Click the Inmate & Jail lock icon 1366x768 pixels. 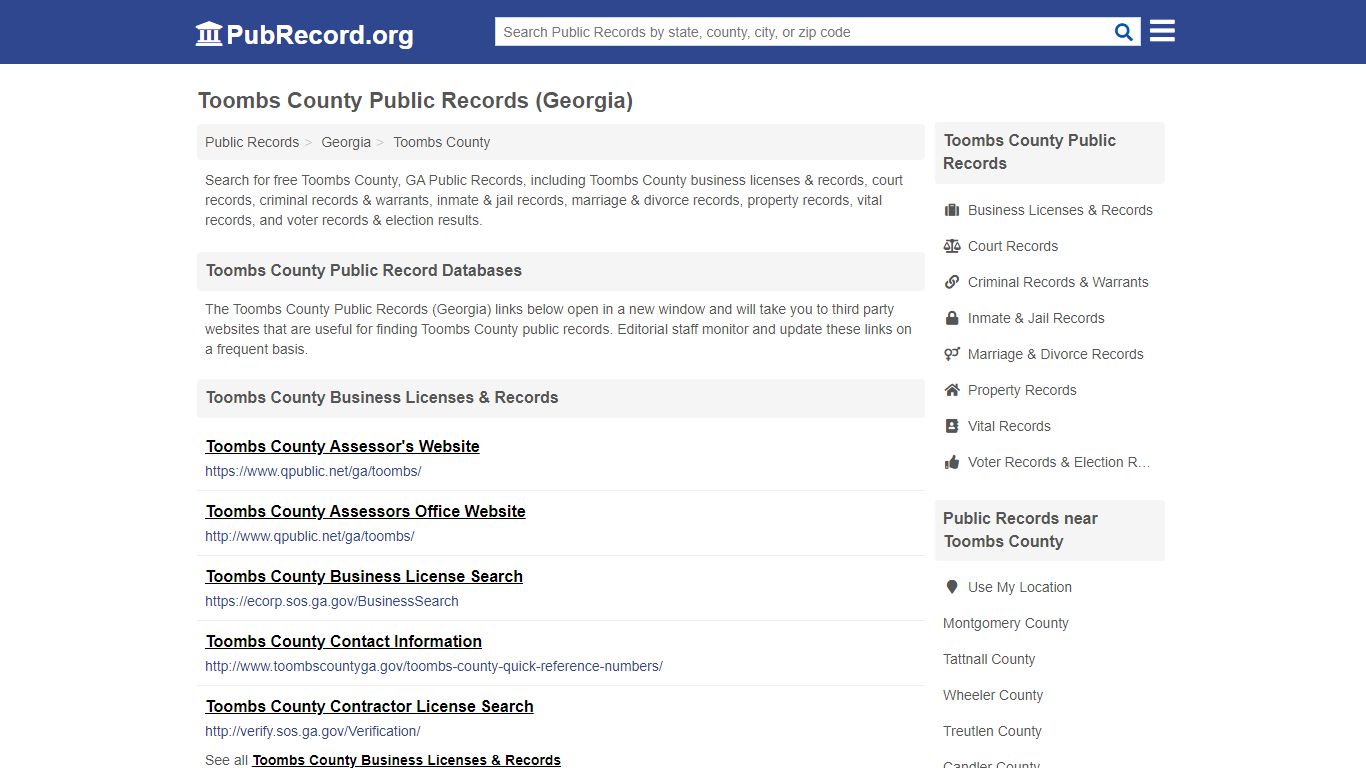952,318
